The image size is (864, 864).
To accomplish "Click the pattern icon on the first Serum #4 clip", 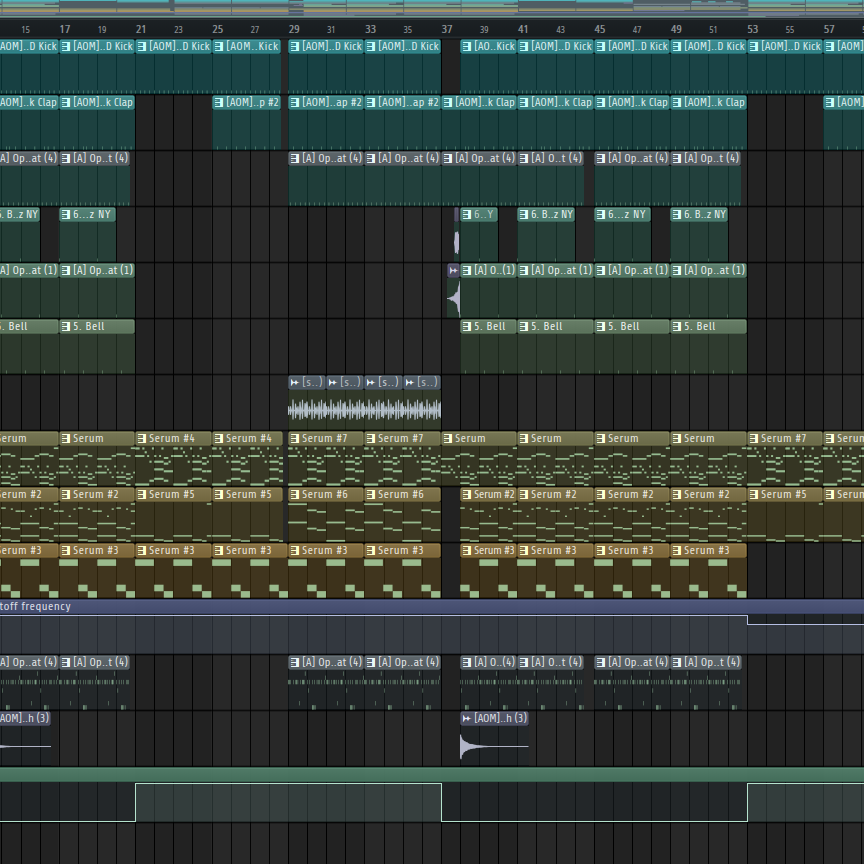I will coord(142,438).
